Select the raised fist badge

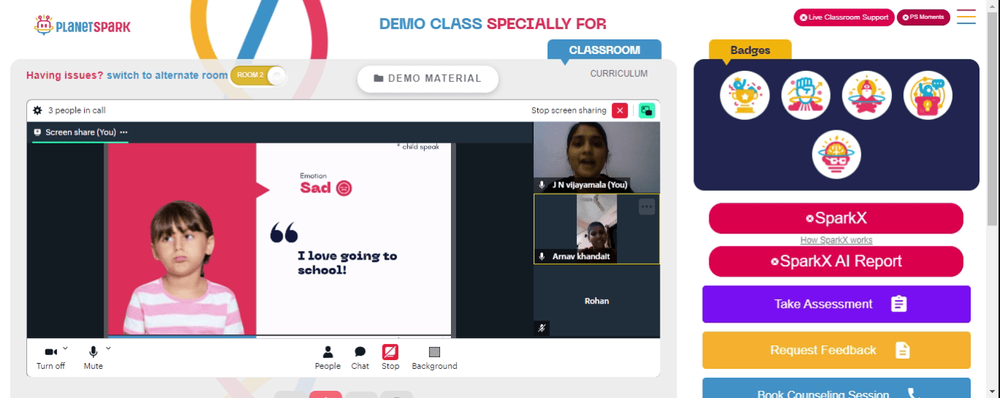(x=805, y=95)
